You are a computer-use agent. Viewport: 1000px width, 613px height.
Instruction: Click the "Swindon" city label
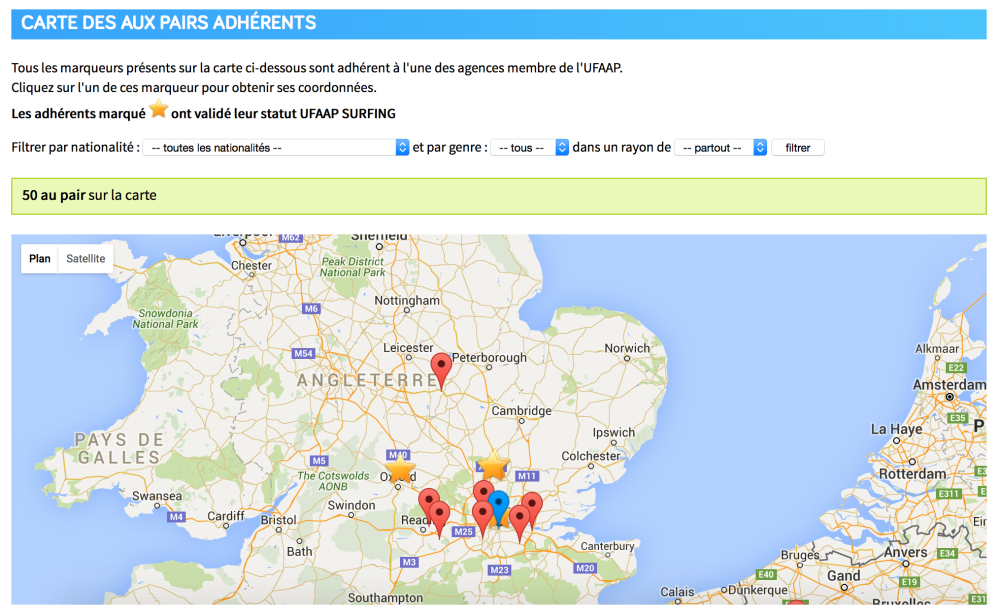coord(351,505)
